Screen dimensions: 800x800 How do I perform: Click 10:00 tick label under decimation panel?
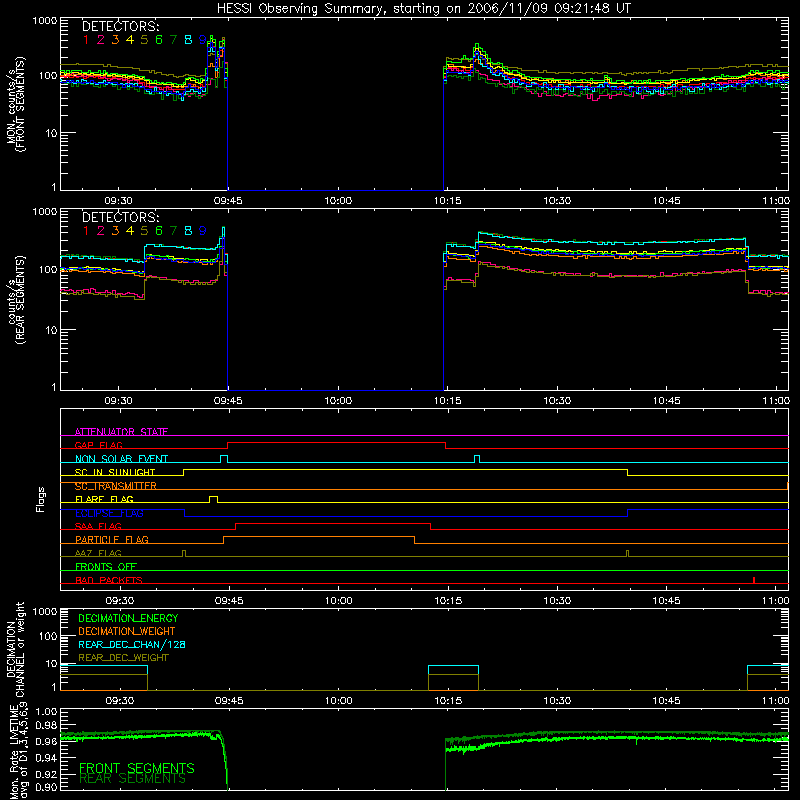[x=338, y=701]
